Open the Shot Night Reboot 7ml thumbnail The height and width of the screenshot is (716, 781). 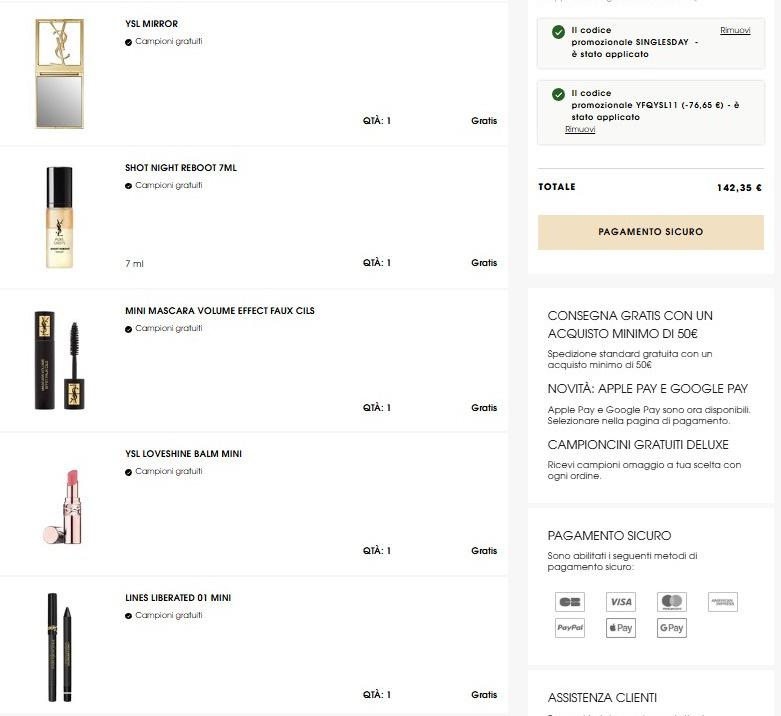point(59,217)
